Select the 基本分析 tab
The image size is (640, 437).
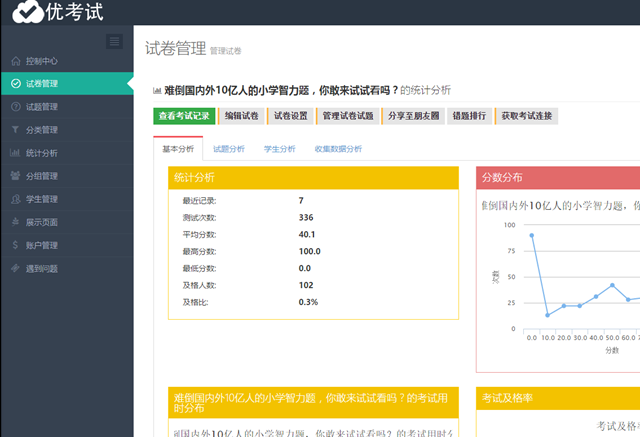tap(178, 149)
